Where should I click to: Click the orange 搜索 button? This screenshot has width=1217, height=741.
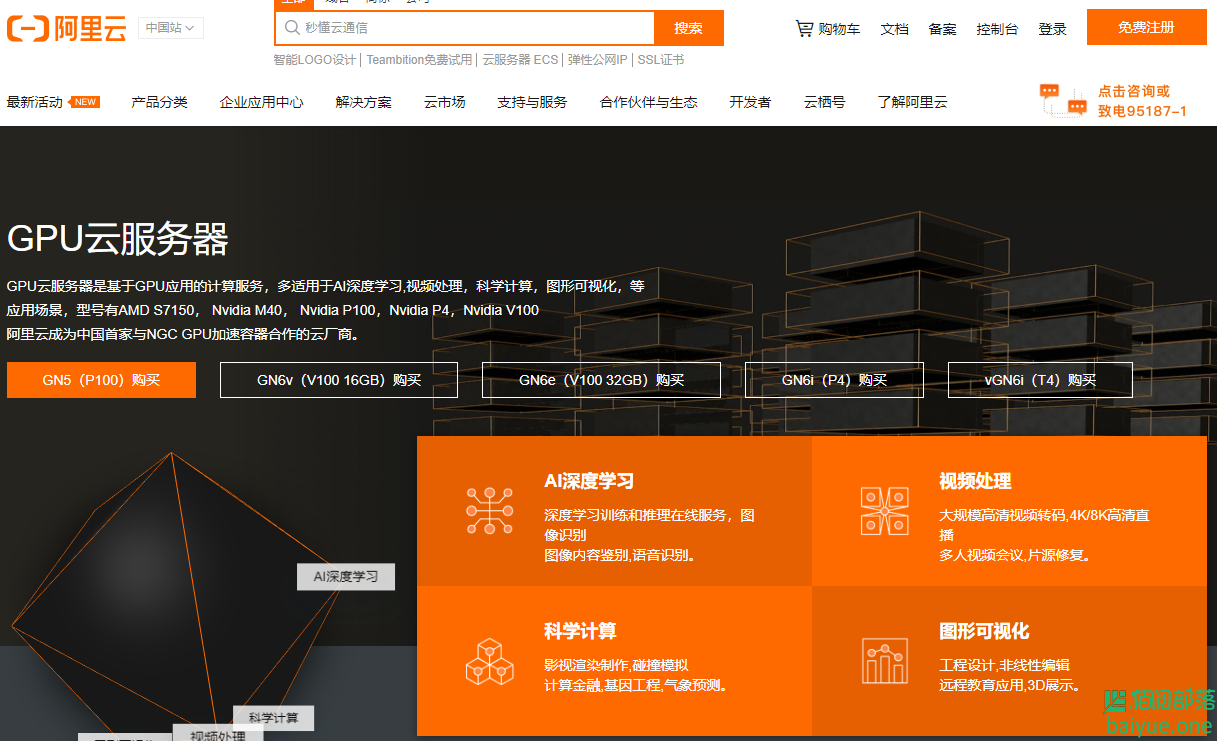click(688, 28)
